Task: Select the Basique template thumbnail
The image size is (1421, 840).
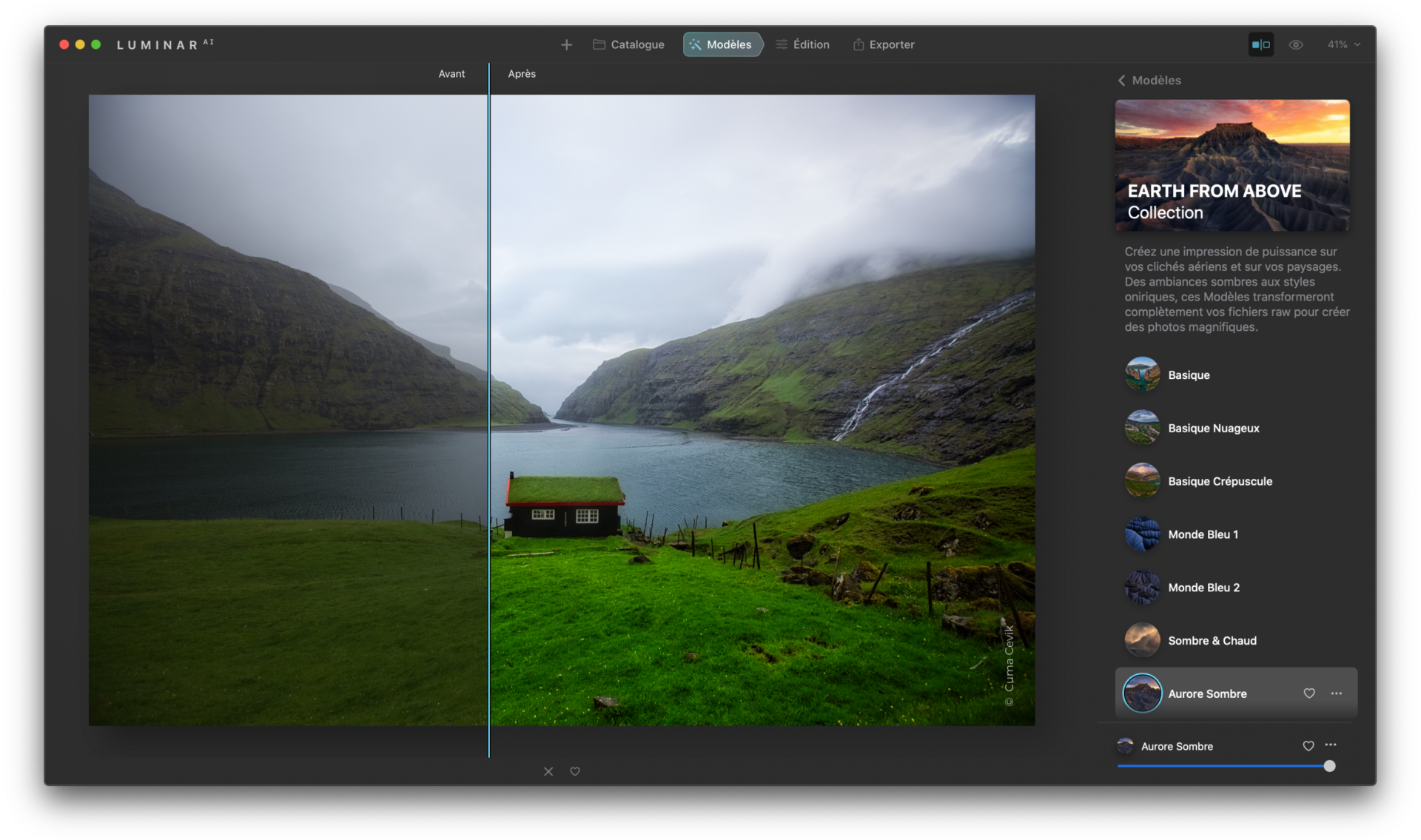Action: [1142, 375]
